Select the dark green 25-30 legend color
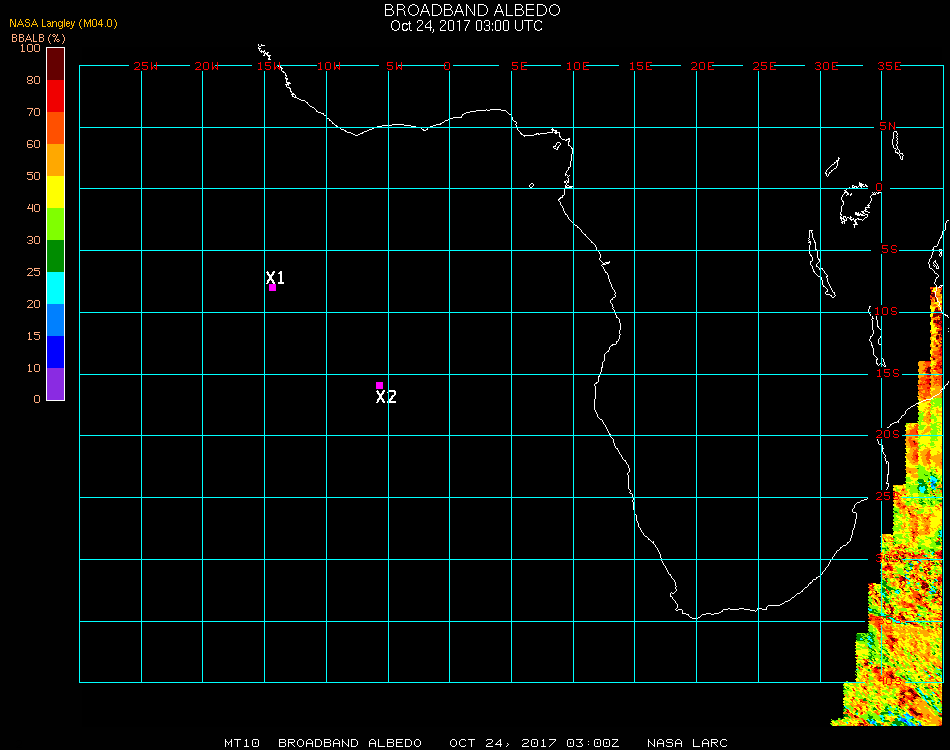 (x=56, y=256)
